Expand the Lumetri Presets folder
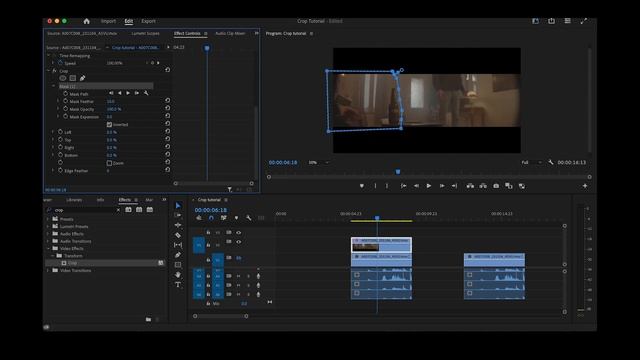 (48, 226)
